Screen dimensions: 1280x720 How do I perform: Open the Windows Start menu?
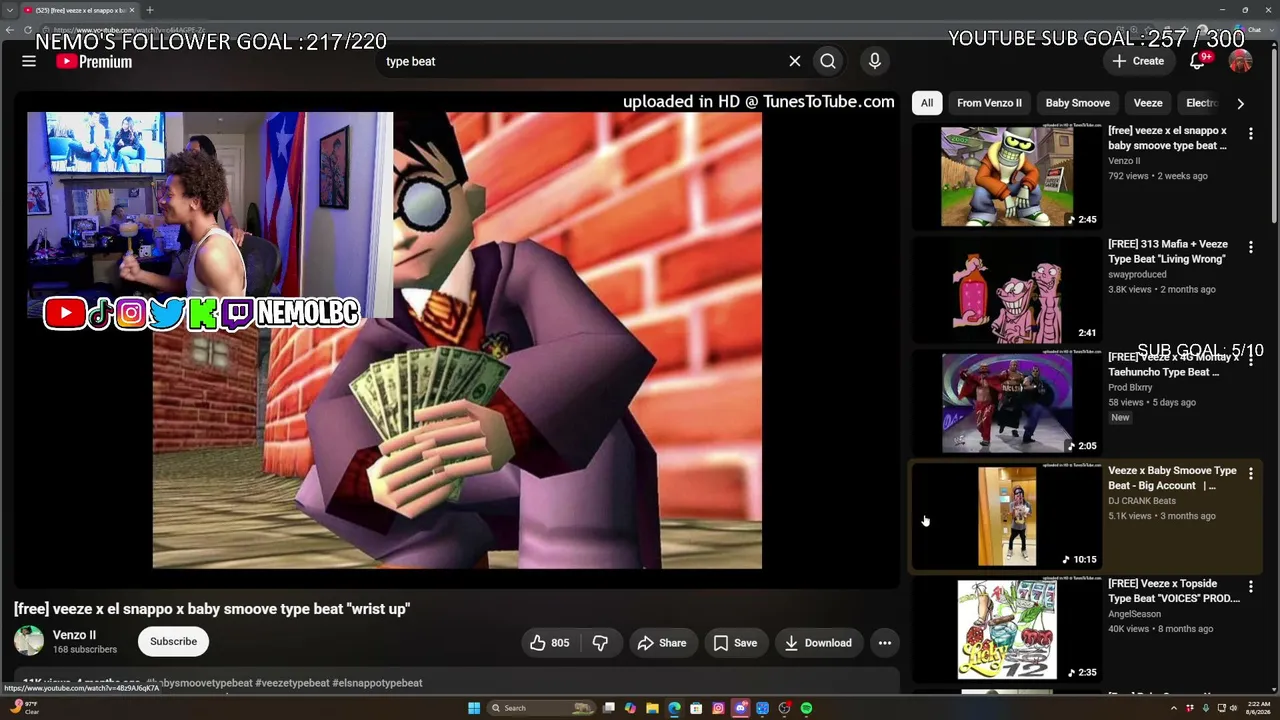[474, 708]
